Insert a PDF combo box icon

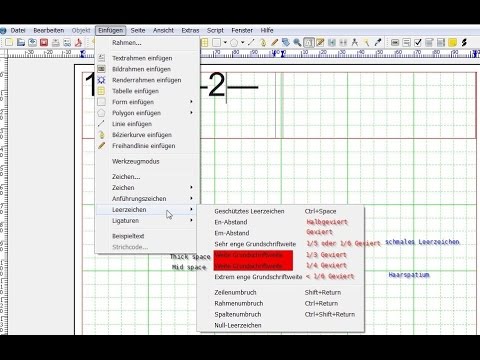429,42
